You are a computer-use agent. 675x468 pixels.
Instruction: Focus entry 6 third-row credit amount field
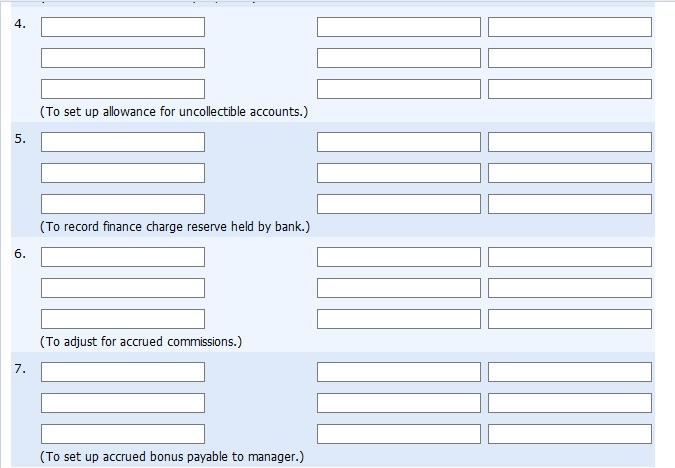coord(570,319)
